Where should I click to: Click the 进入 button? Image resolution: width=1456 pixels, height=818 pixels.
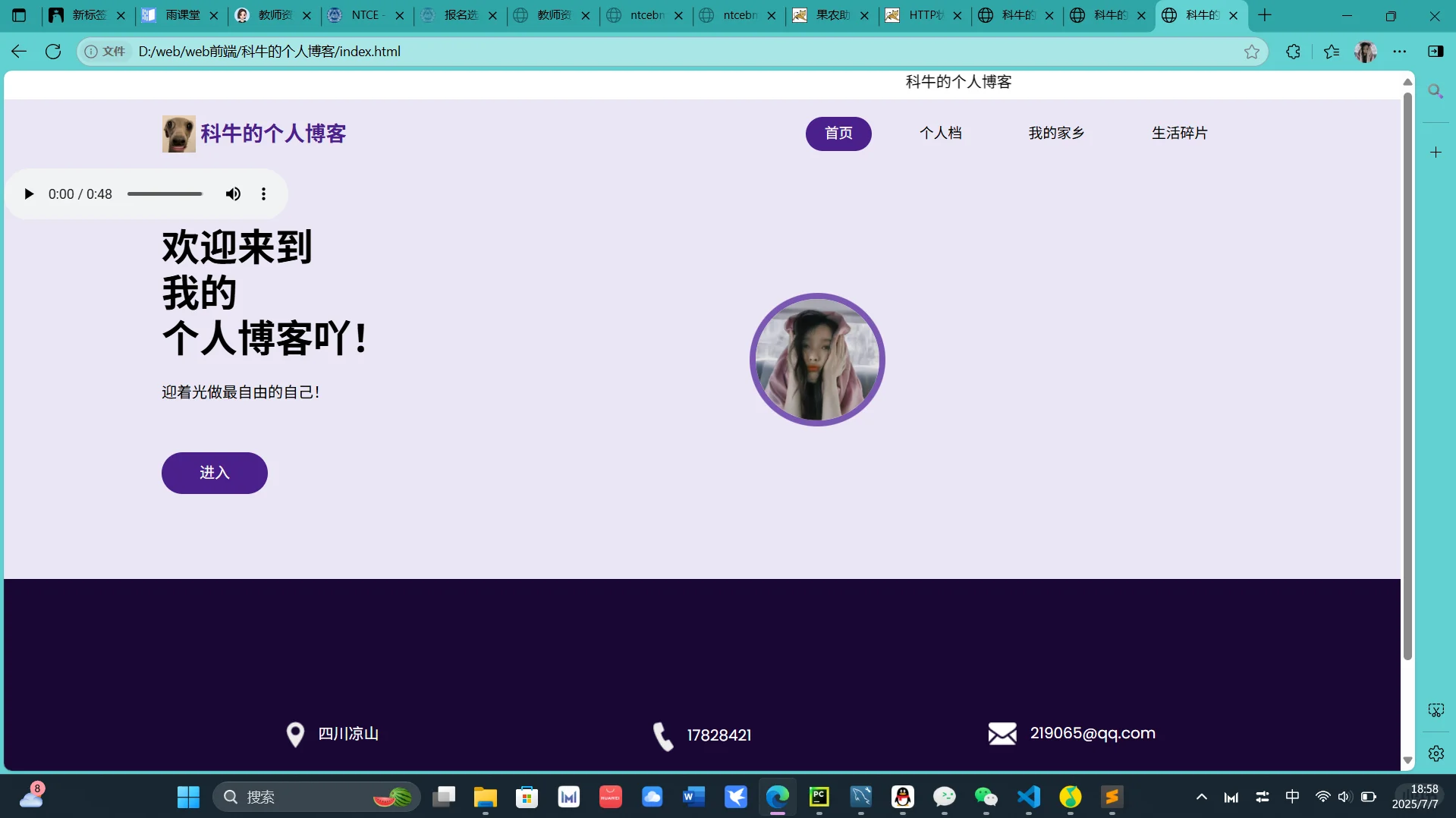(214, 473)
